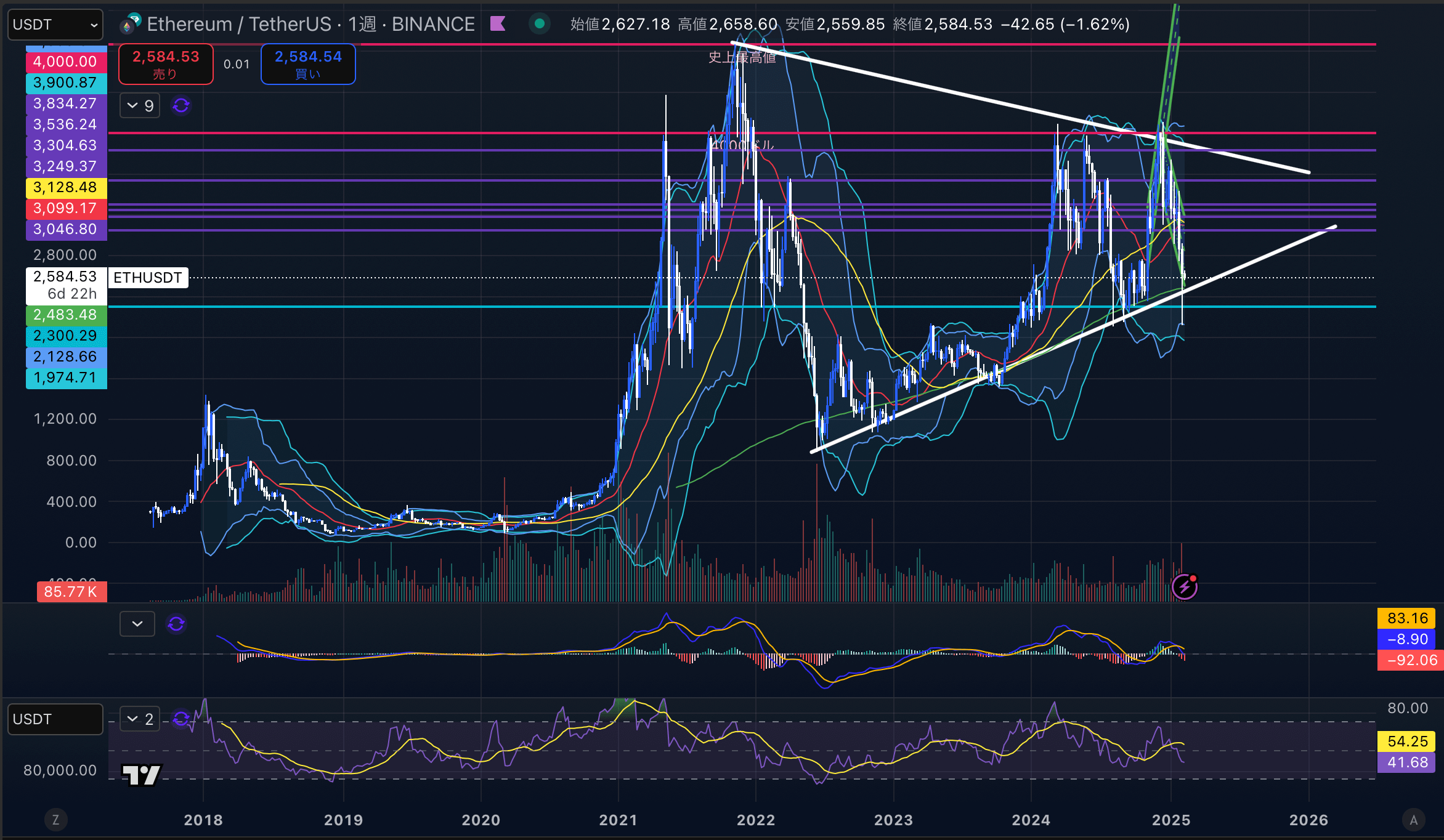Click the Ethereum symbol logo icon
Screen dimensions: 1444x840
(131, 23)
